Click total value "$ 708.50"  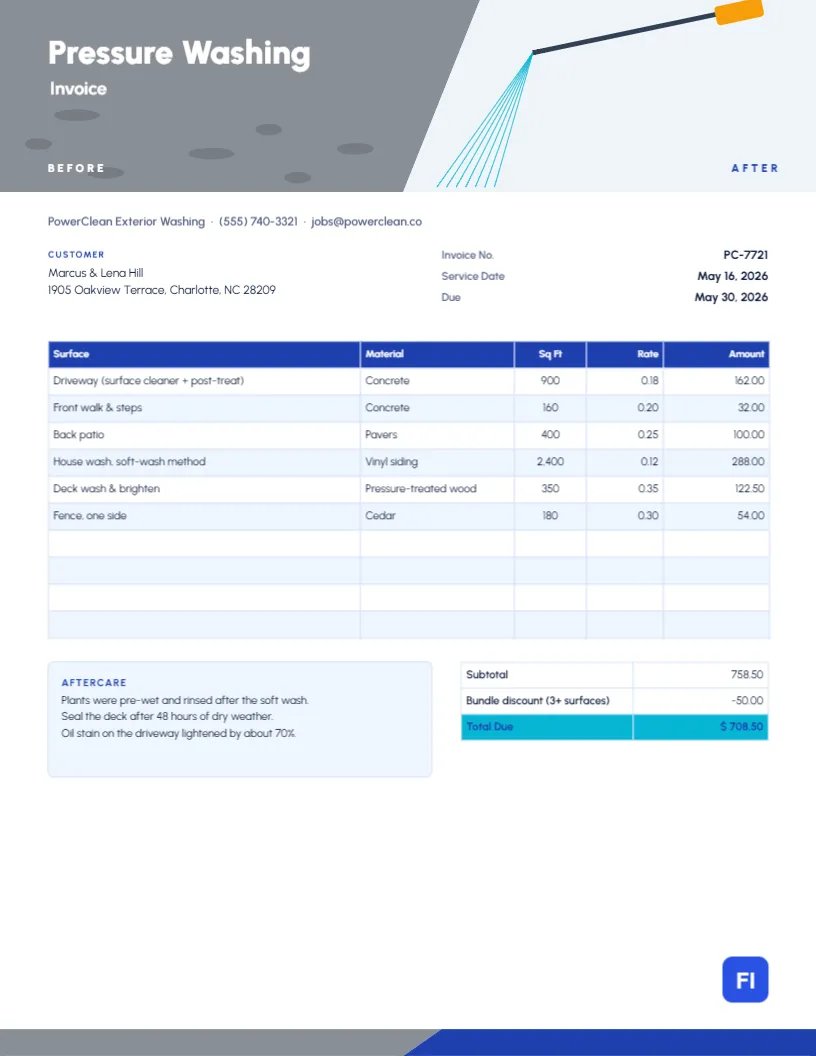pyautogui.click(x=741, y=727)
